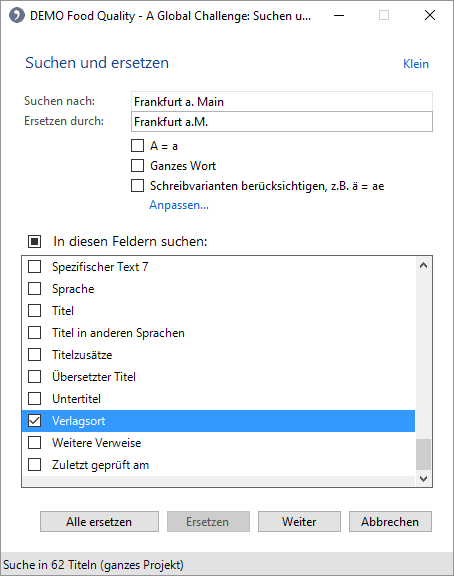Click the field list scroll down arrow
The image size is (454, 576).
pos(423,478)
